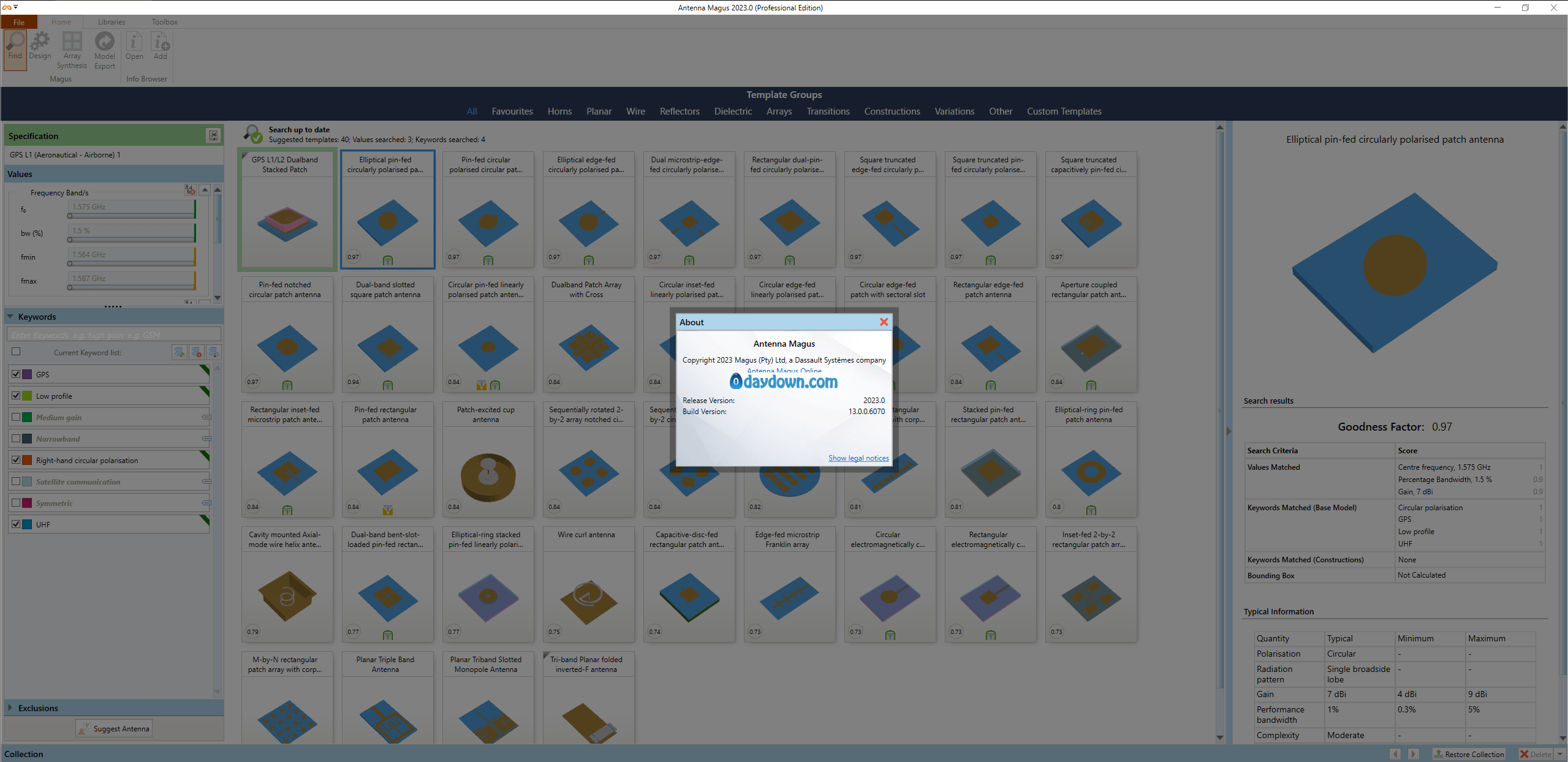Check the Medium gain keyword checkbox
The image size is (1568, 762).
[x=16, y=417]
